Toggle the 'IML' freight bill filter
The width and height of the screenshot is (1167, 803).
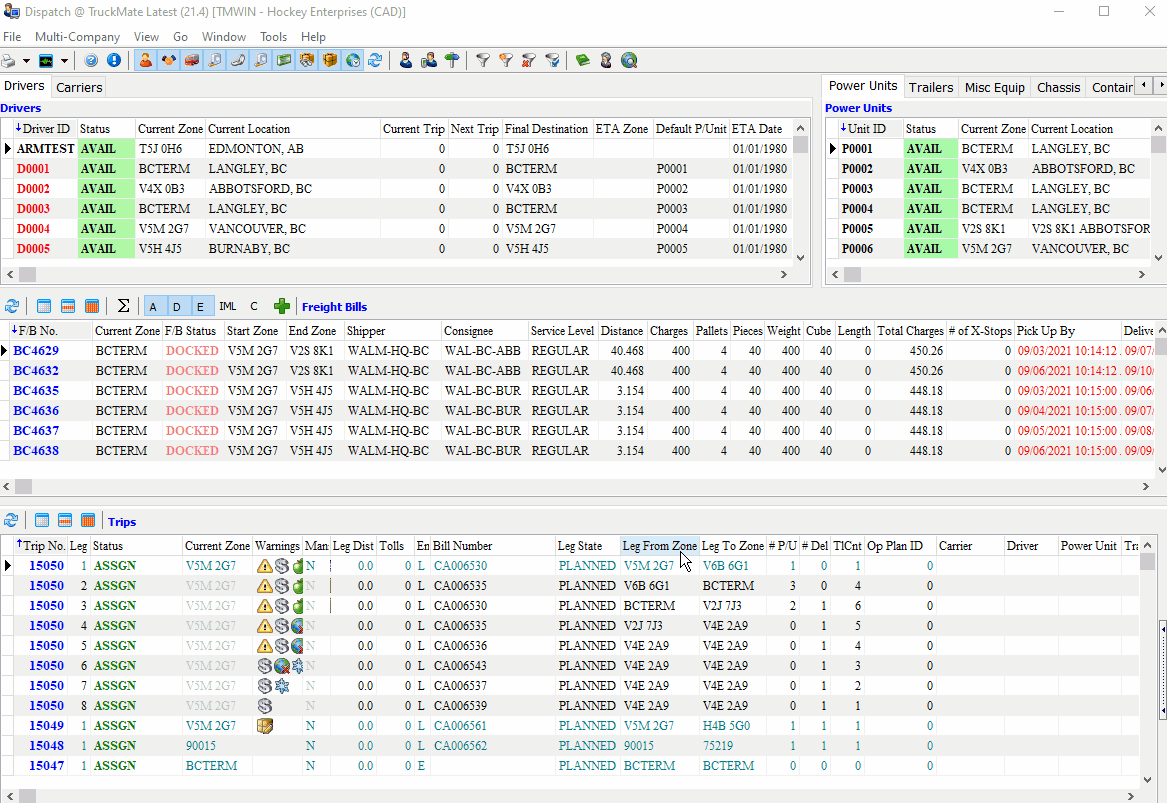[x=228, y=307]
